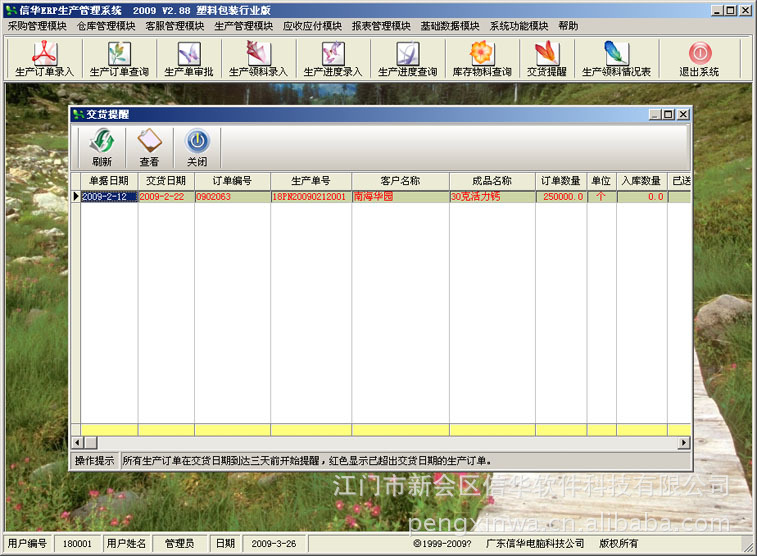Expand the 系统功能模块 menu
This screenshot has width=757, height=556.
(x=519, y=26)
